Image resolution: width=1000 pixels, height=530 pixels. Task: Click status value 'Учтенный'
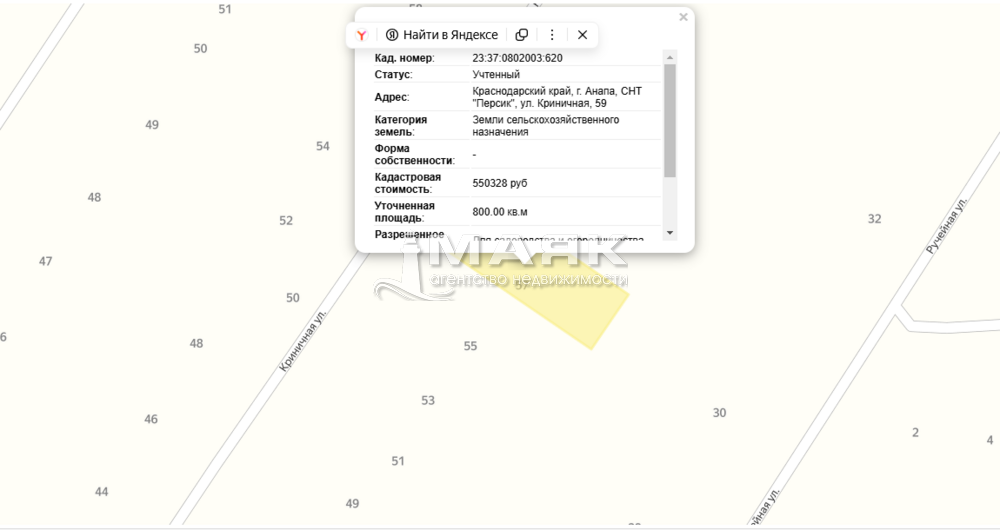coord(496,75)
